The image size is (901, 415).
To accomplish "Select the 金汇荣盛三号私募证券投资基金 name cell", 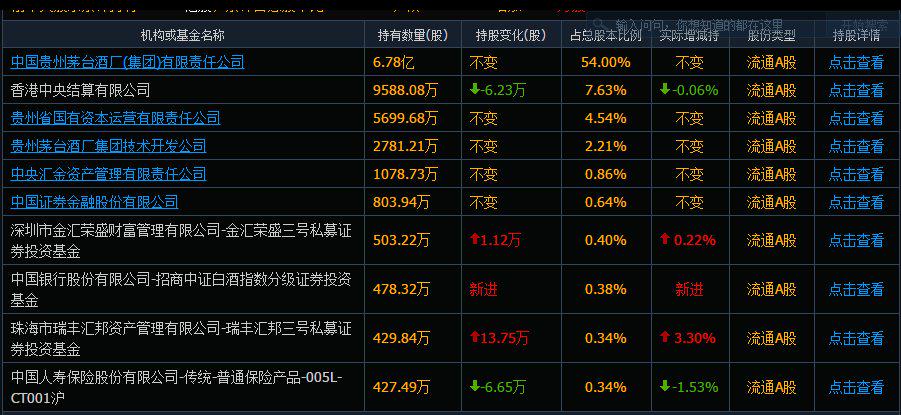I will (x=183, y=240).
